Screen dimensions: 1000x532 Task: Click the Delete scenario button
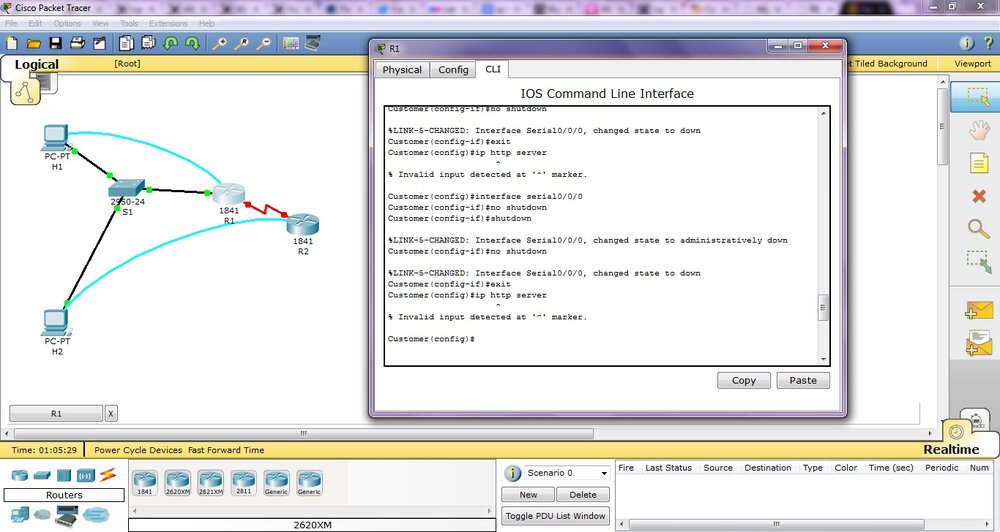[583, 494]
